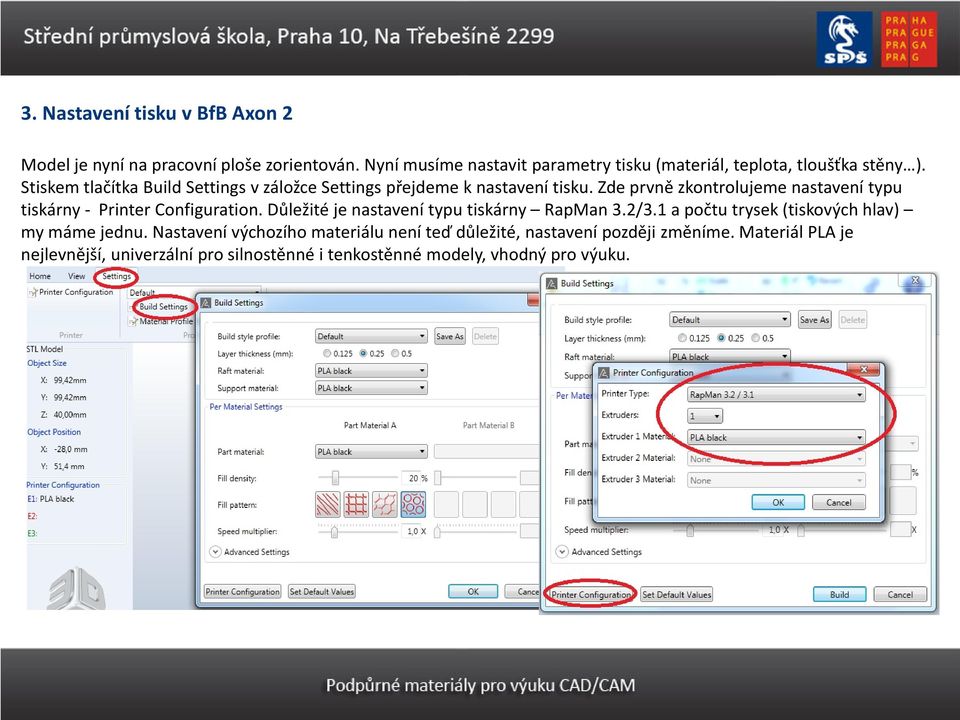The image size is (960, 720).
Task: Click Printer Configuration in the ribbon
Action: pos(76,292)
